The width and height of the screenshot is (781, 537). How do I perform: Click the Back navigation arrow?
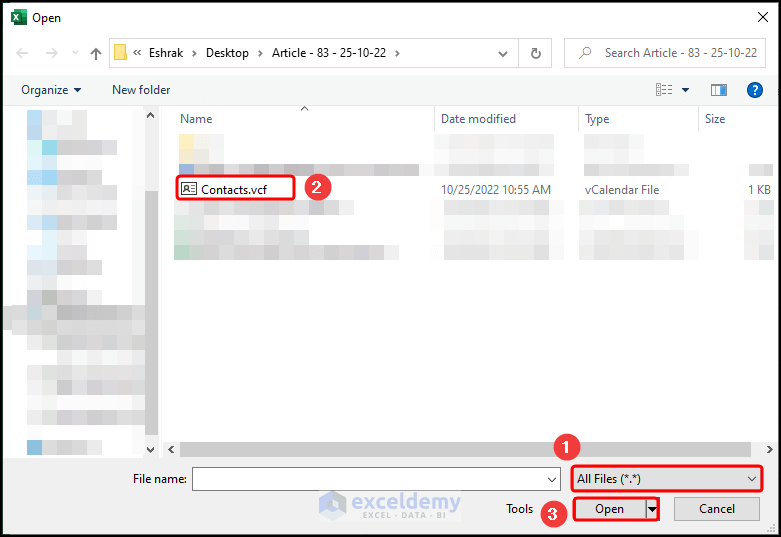click(22, 53)
